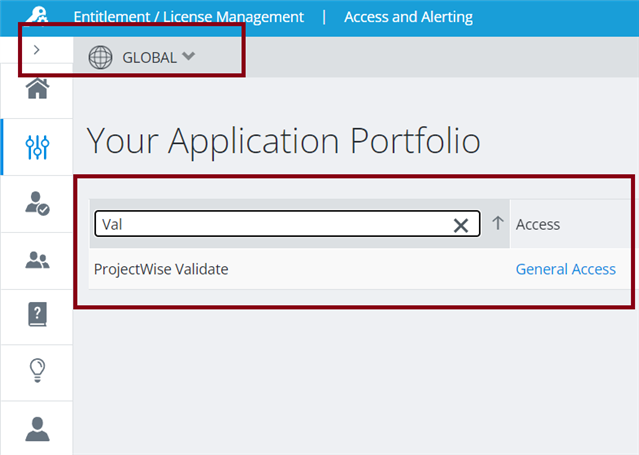Click the Your Application Portfolio heading
The width and height of the screenshot is (639, 455).
tap(284, 141)
